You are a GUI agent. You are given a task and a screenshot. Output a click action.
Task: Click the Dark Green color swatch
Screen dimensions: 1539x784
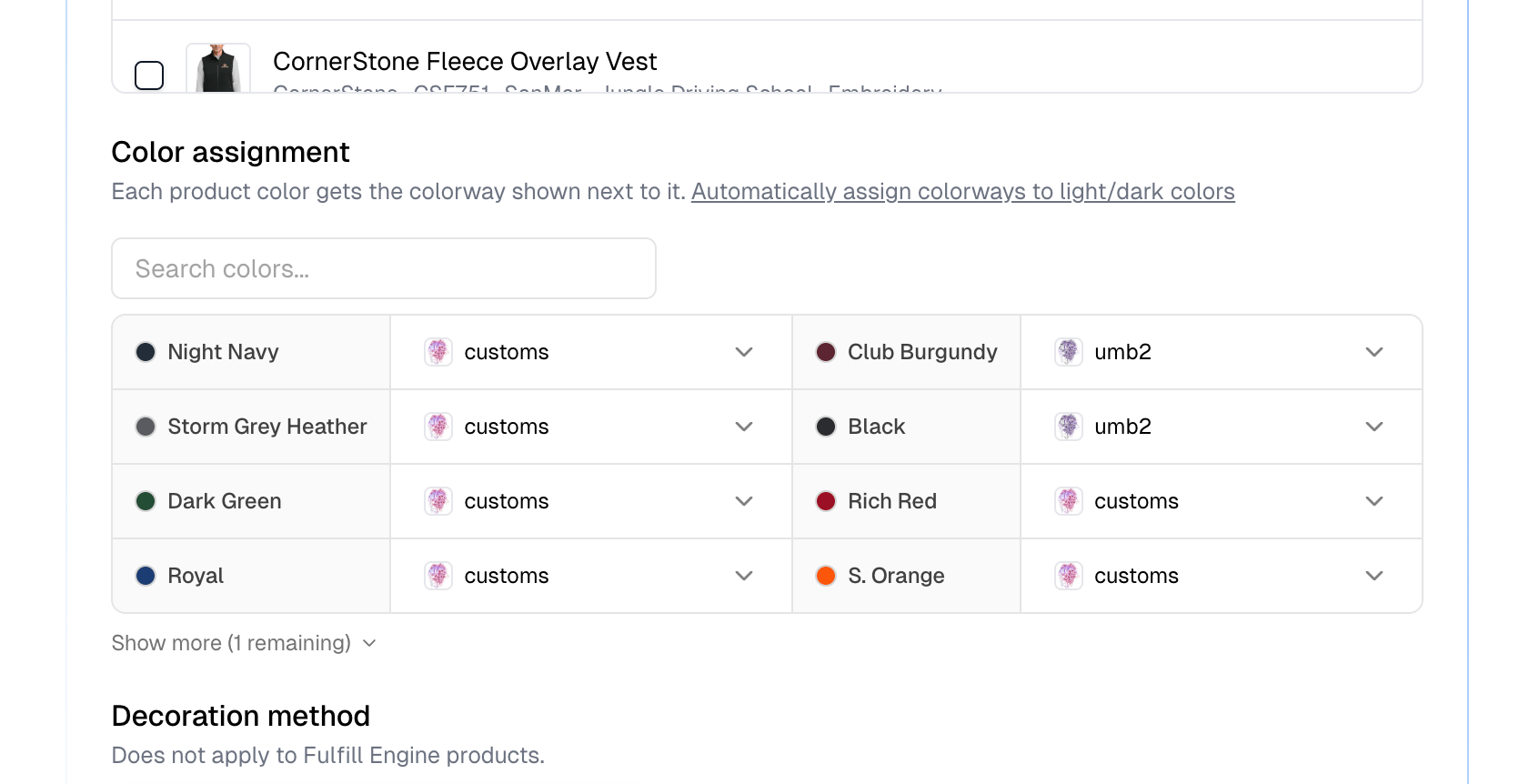[146, 501]
